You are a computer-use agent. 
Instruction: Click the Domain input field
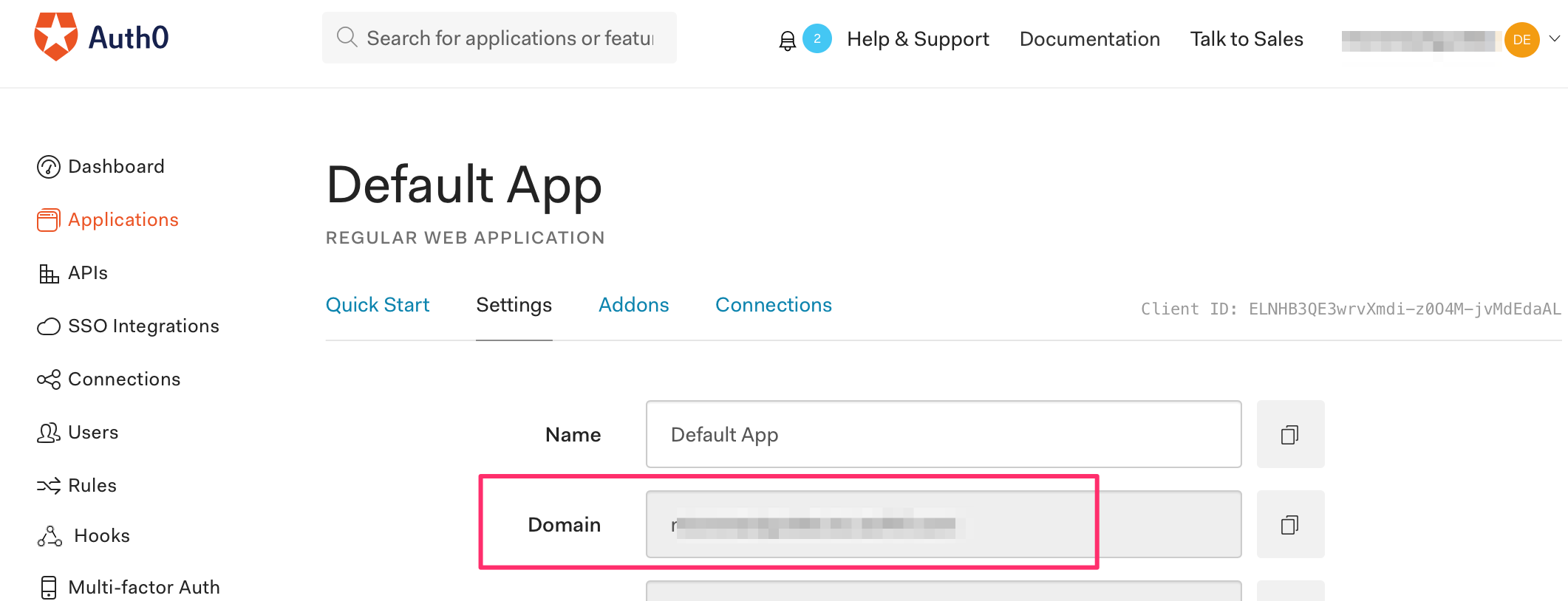click(944, 524)
